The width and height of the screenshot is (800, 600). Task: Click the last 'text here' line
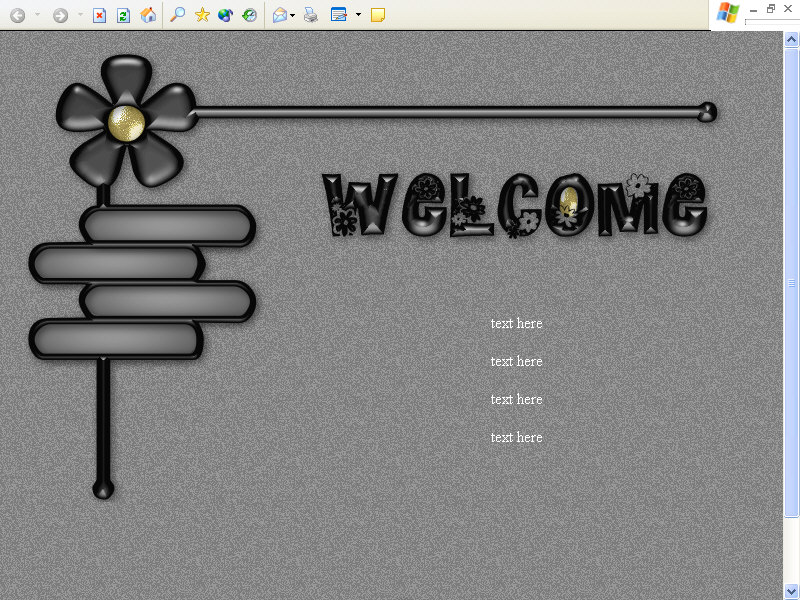pos(516,437)
